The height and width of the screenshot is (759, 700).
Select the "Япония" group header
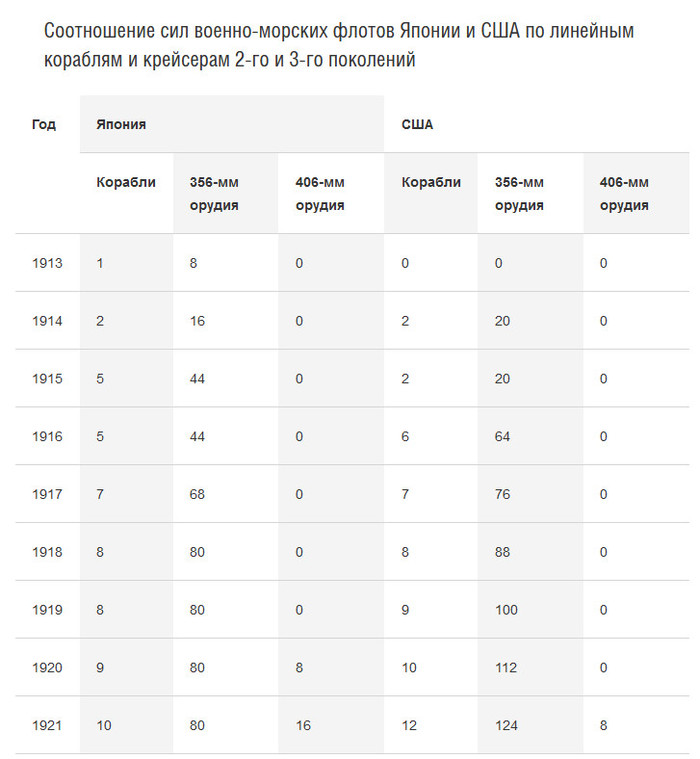(121, 125)
